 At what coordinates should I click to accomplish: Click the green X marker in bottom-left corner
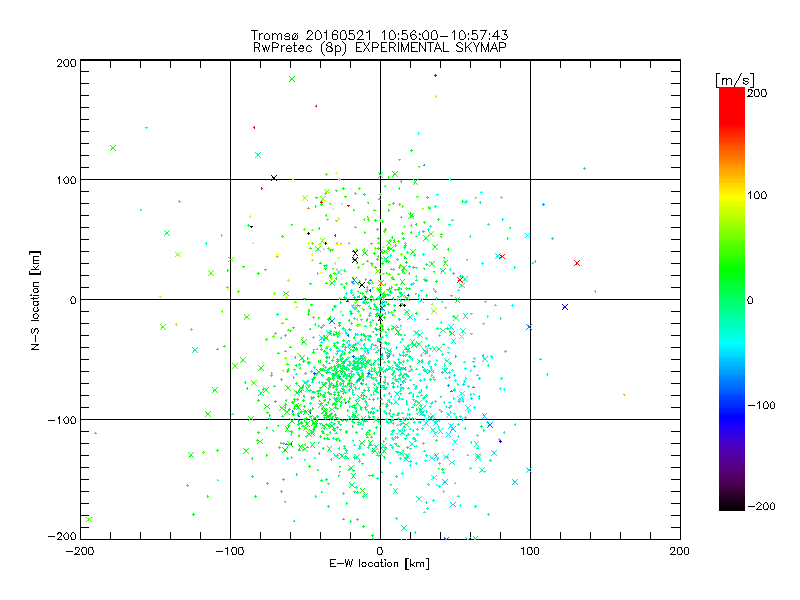point(89,519)
